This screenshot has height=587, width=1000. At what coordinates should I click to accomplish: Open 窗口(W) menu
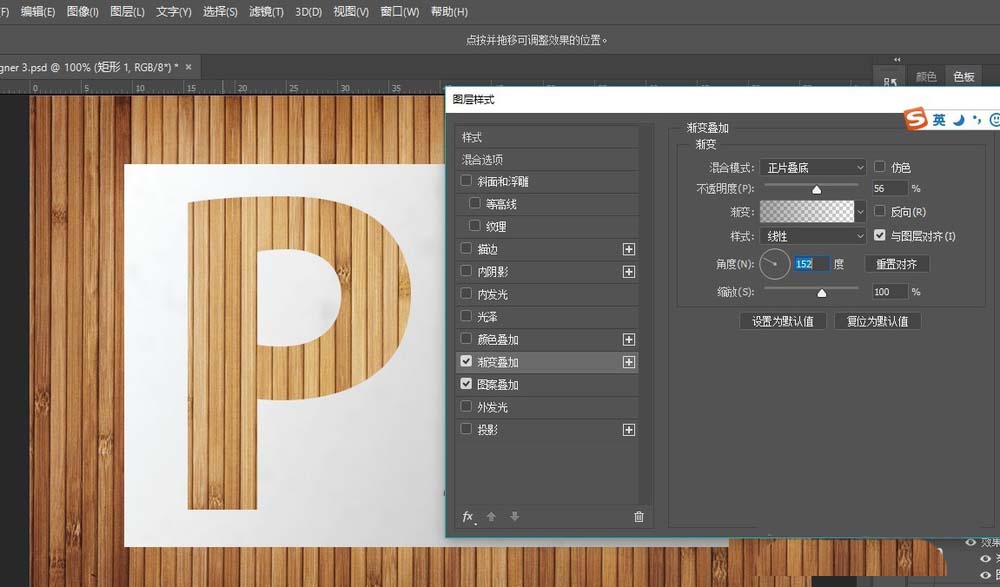click(x=399, y=11)
